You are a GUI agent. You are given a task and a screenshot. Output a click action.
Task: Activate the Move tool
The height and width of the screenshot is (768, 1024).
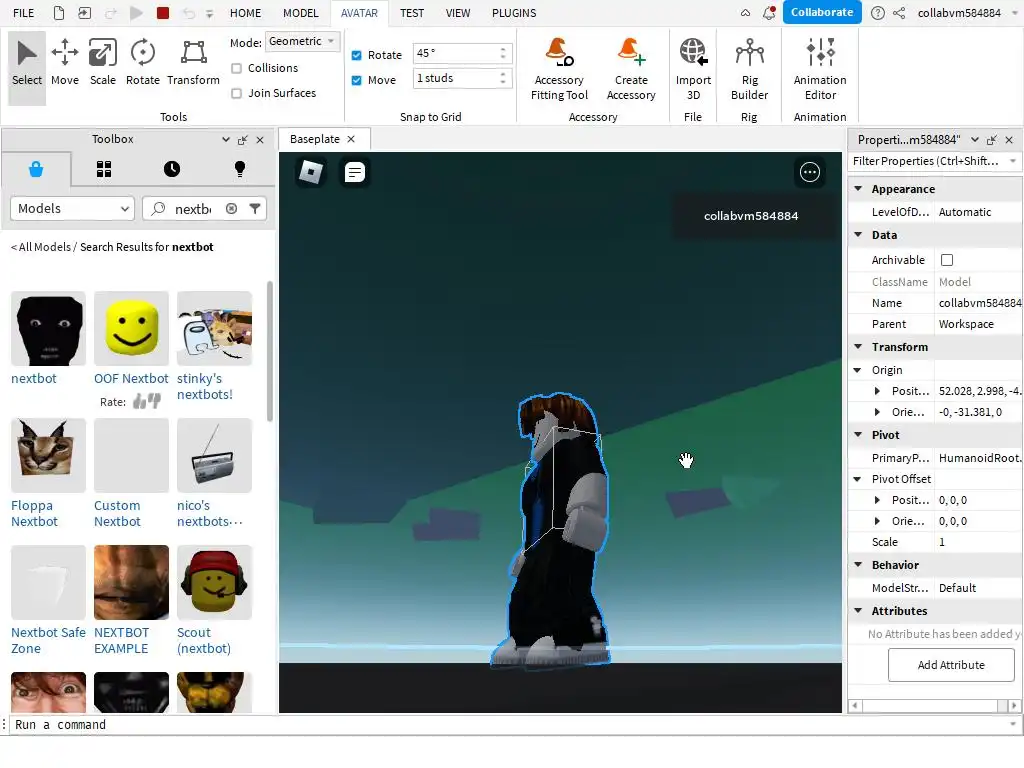point(65,63)
